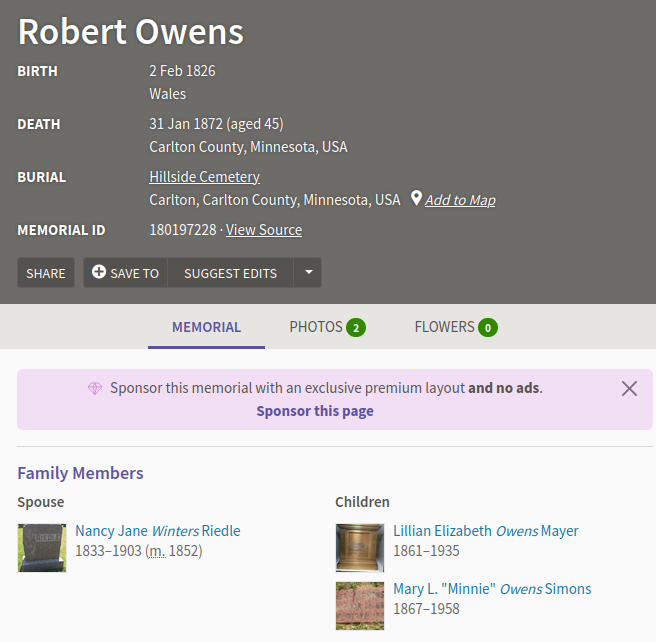Screen dimensions: 656x642
Task: Switch to the Photos tab
Action: (327, 327)
